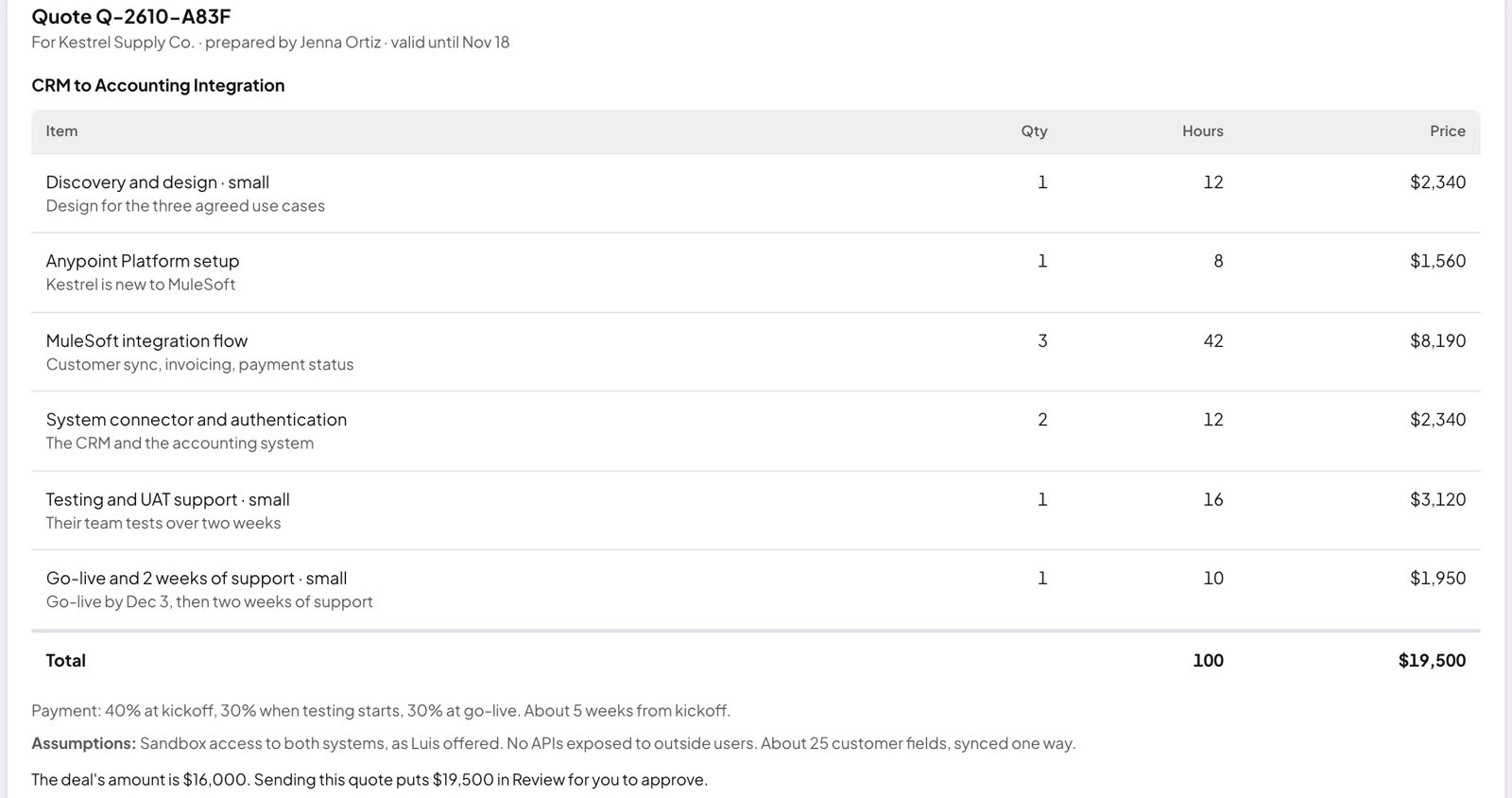Click the $1,950 price cell

tap(1437, 579)
